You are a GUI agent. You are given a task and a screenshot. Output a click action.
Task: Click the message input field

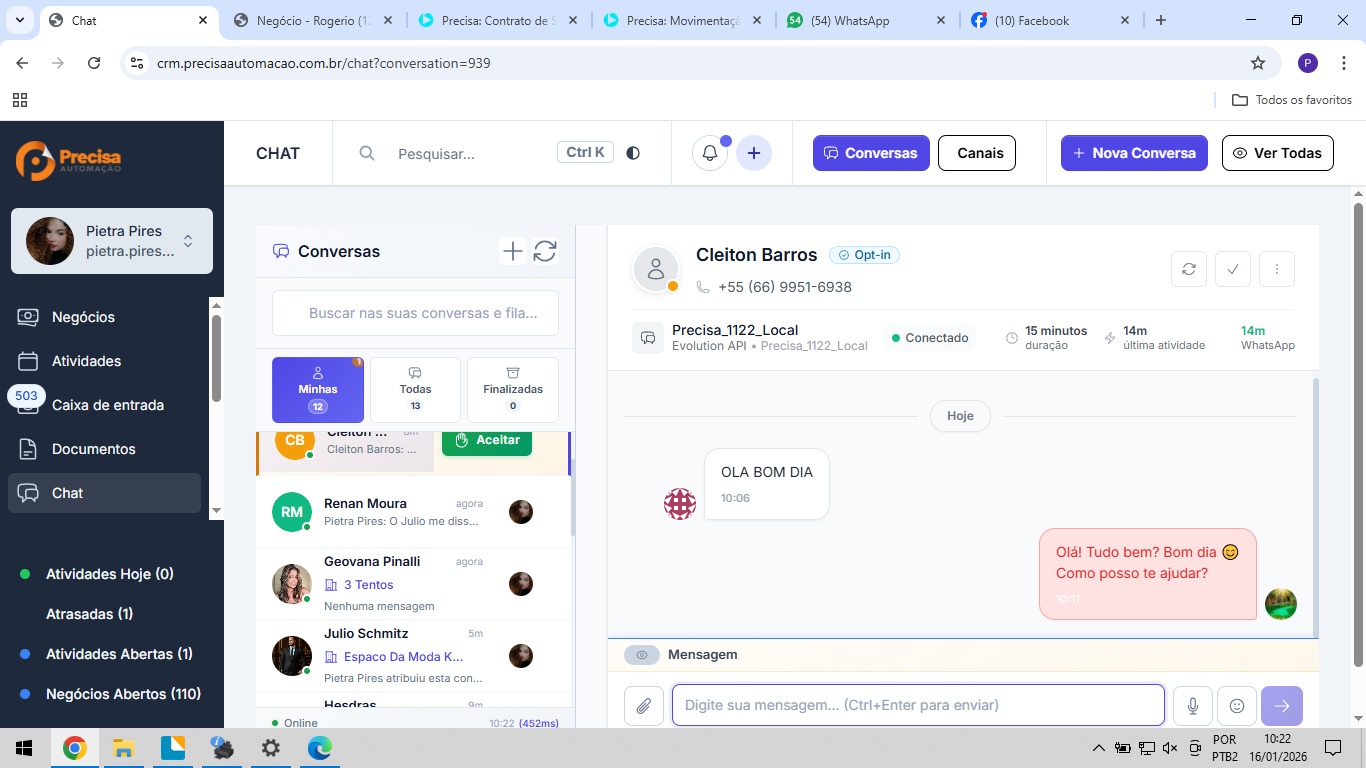(917, 705)
